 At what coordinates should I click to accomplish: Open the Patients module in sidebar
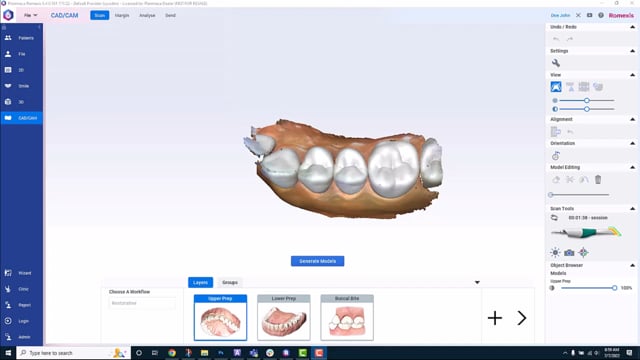21,38
